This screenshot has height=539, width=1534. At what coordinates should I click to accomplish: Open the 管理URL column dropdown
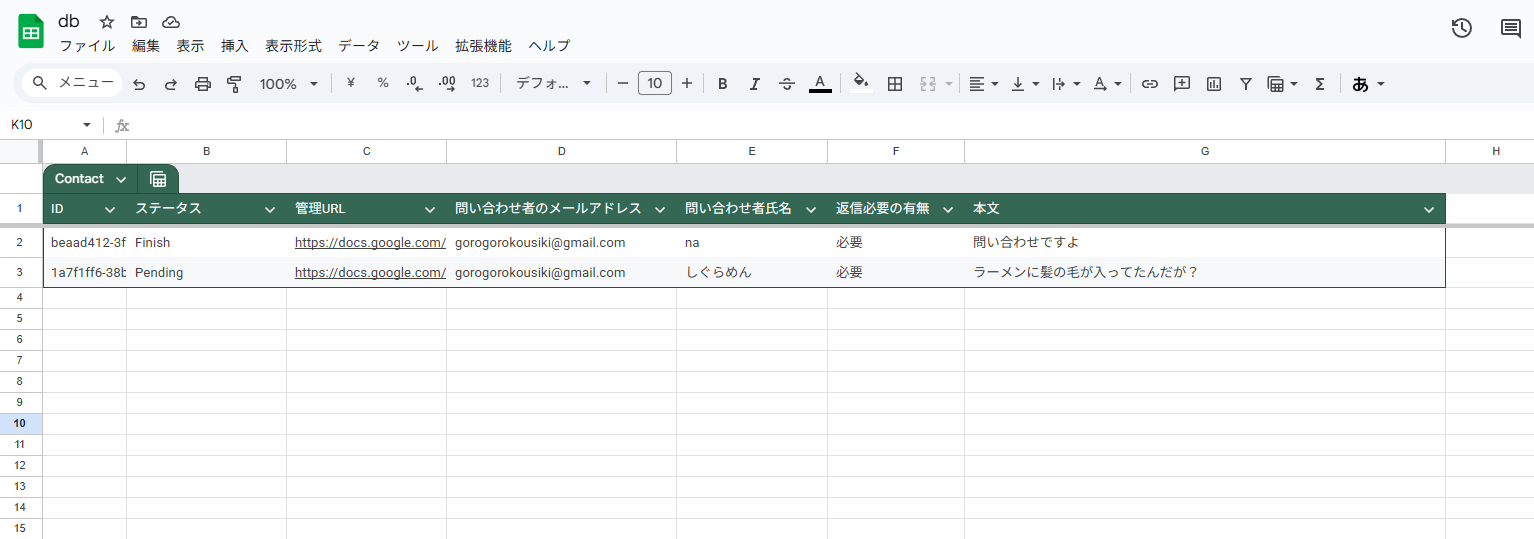[430, 209]
